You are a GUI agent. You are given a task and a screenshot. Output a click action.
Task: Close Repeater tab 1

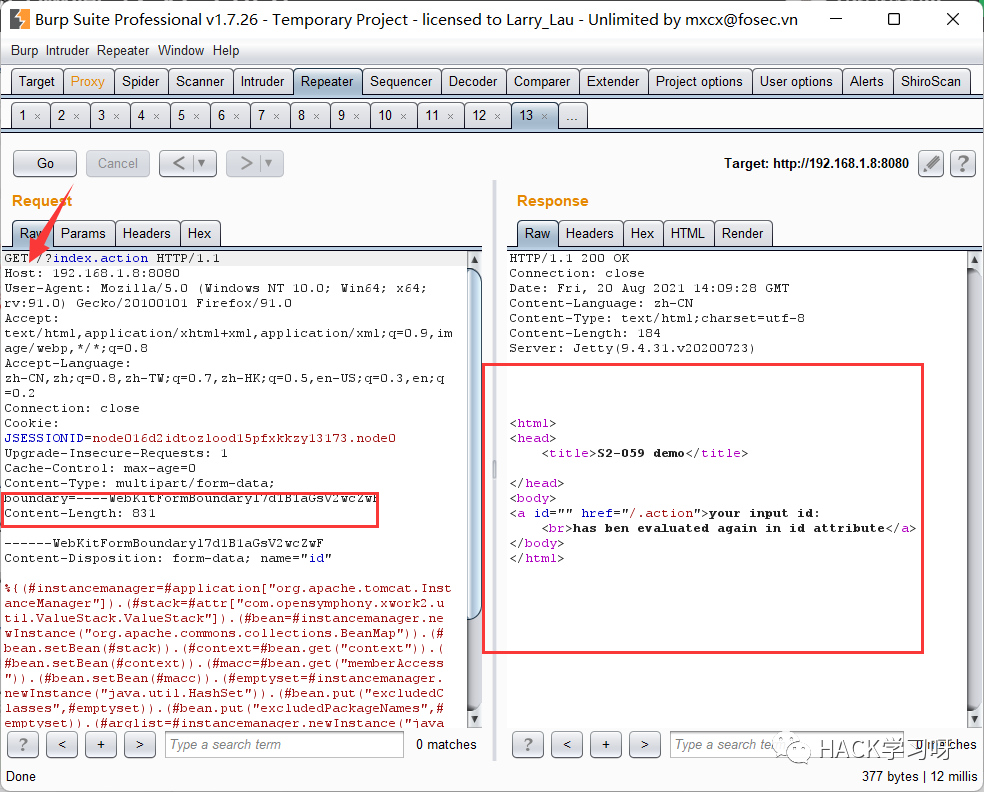38,116
